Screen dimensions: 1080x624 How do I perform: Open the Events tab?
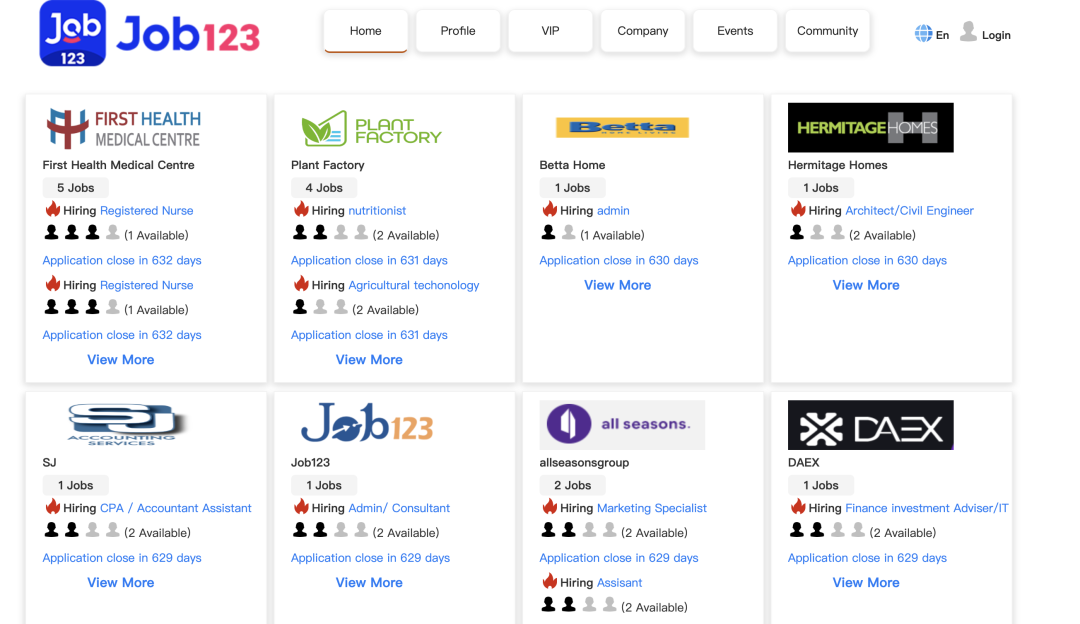pyautogui.click(x=735, y=31)
